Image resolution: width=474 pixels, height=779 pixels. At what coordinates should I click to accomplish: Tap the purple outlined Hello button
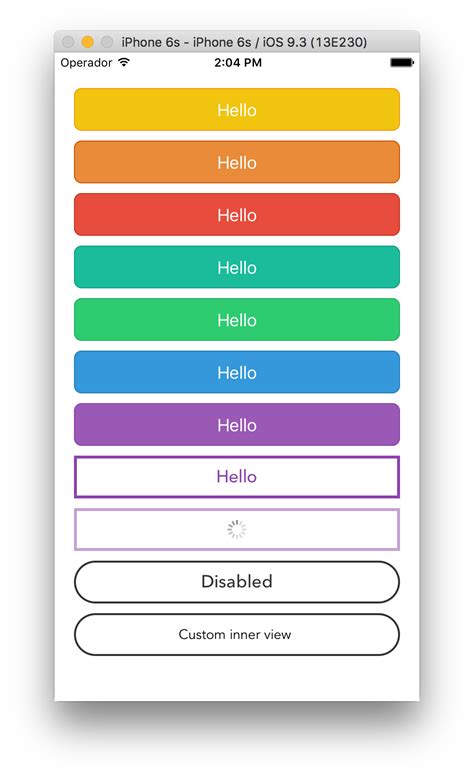[x=237, y=477]
